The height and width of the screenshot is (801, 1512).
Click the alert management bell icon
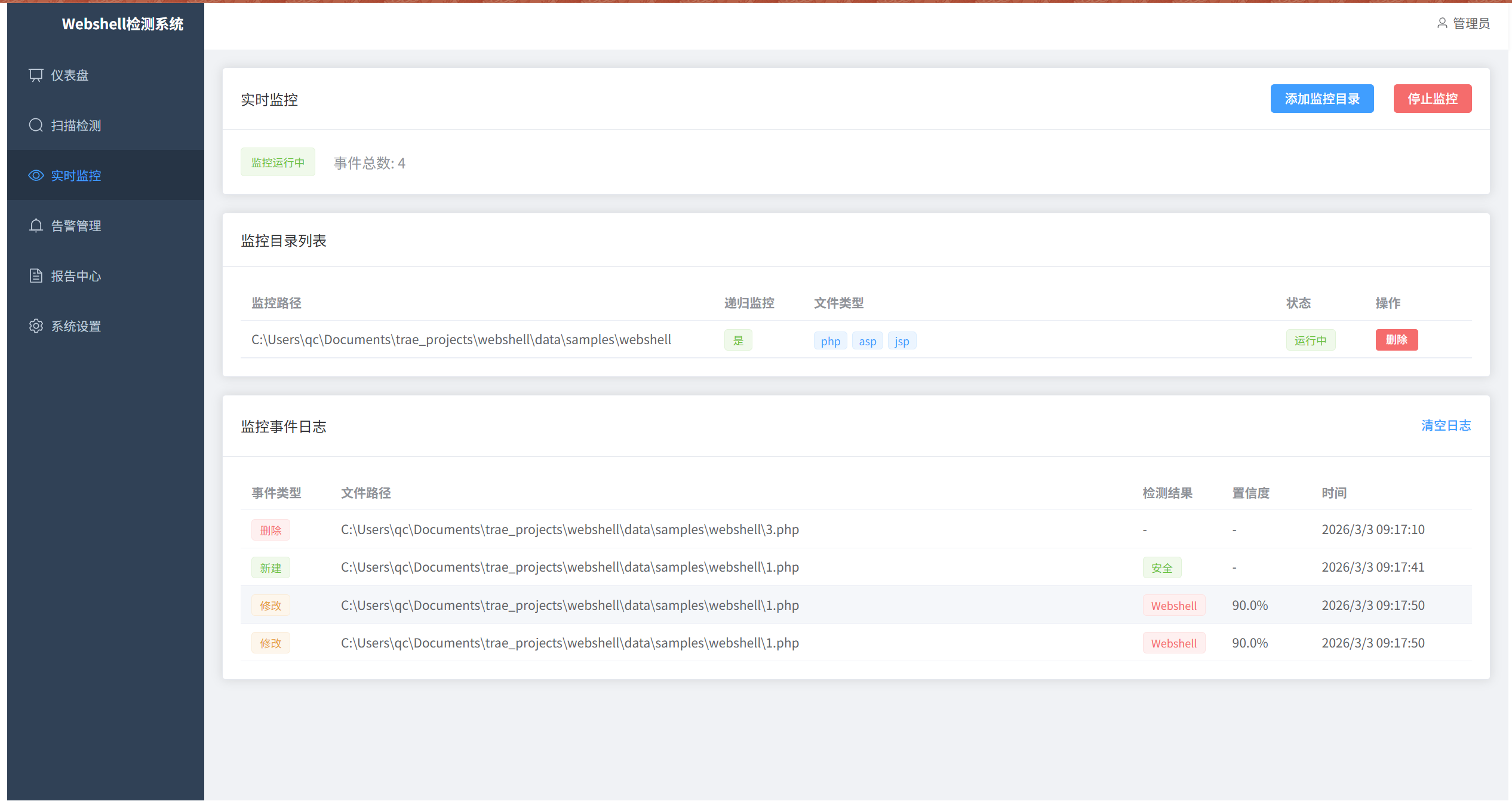click(x=36, y=226)
